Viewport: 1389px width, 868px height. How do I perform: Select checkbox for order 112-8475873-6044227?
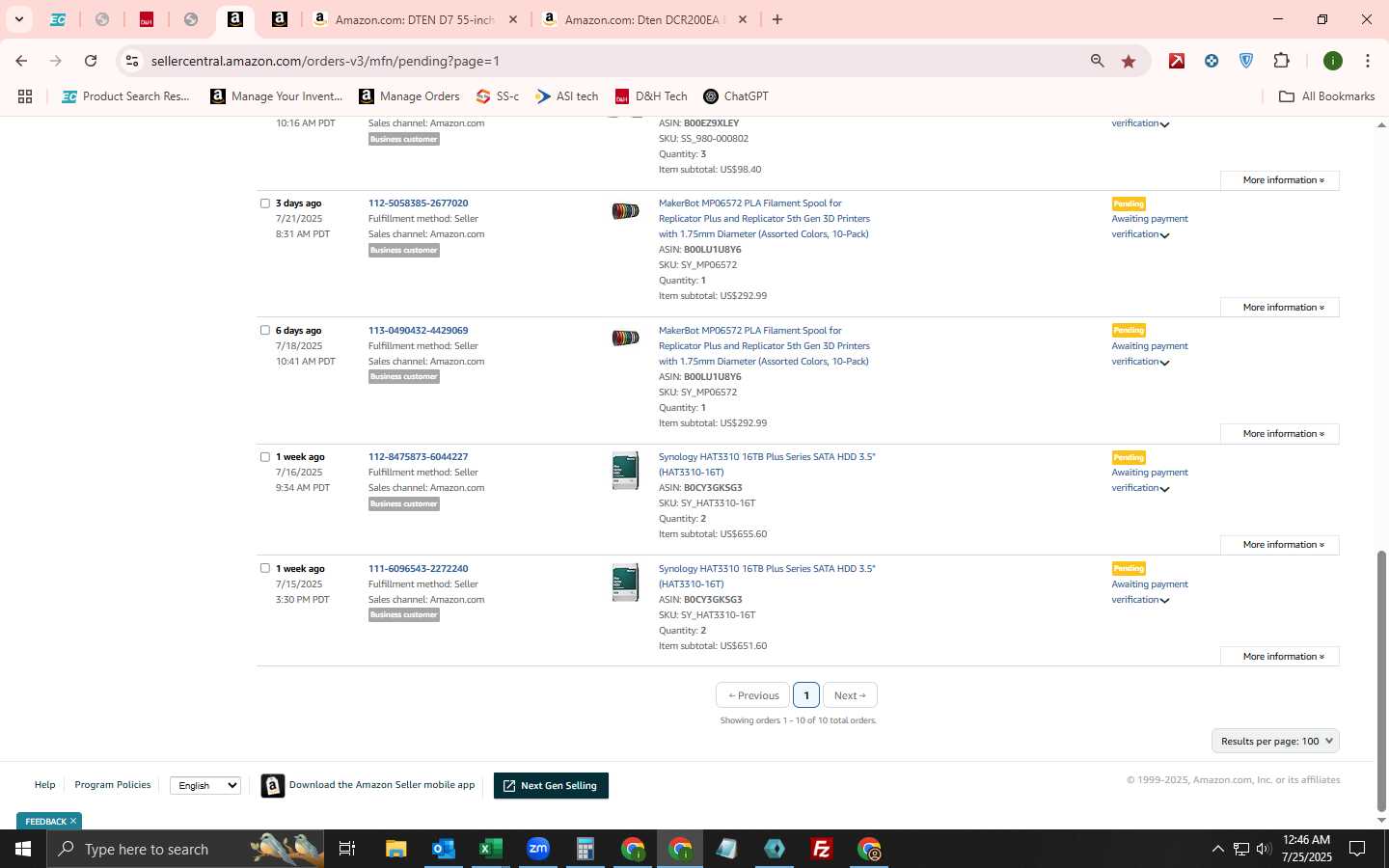[265, 457]
